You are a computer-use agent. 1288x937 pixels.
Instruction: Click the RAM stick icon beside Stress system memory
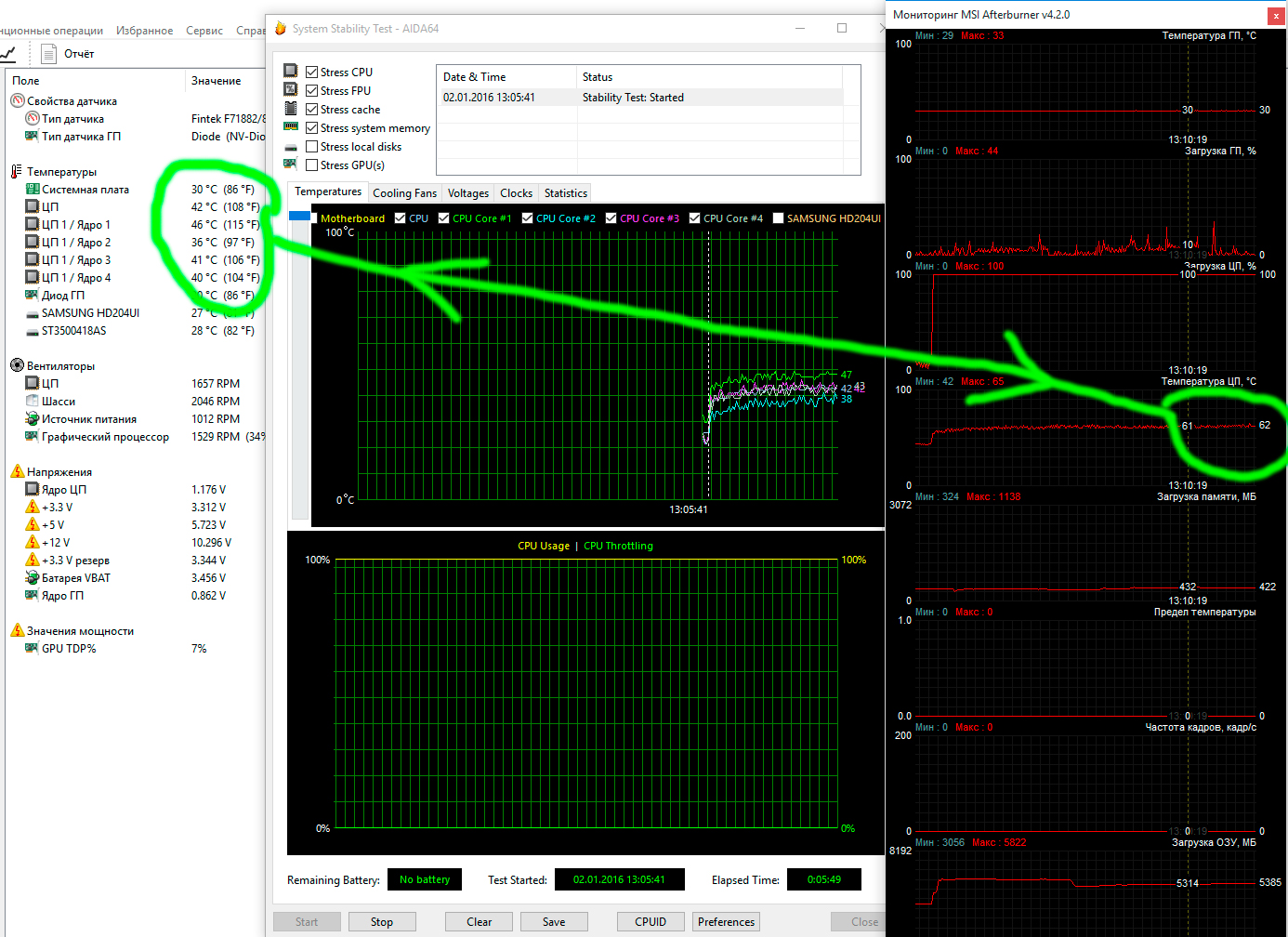291,127
